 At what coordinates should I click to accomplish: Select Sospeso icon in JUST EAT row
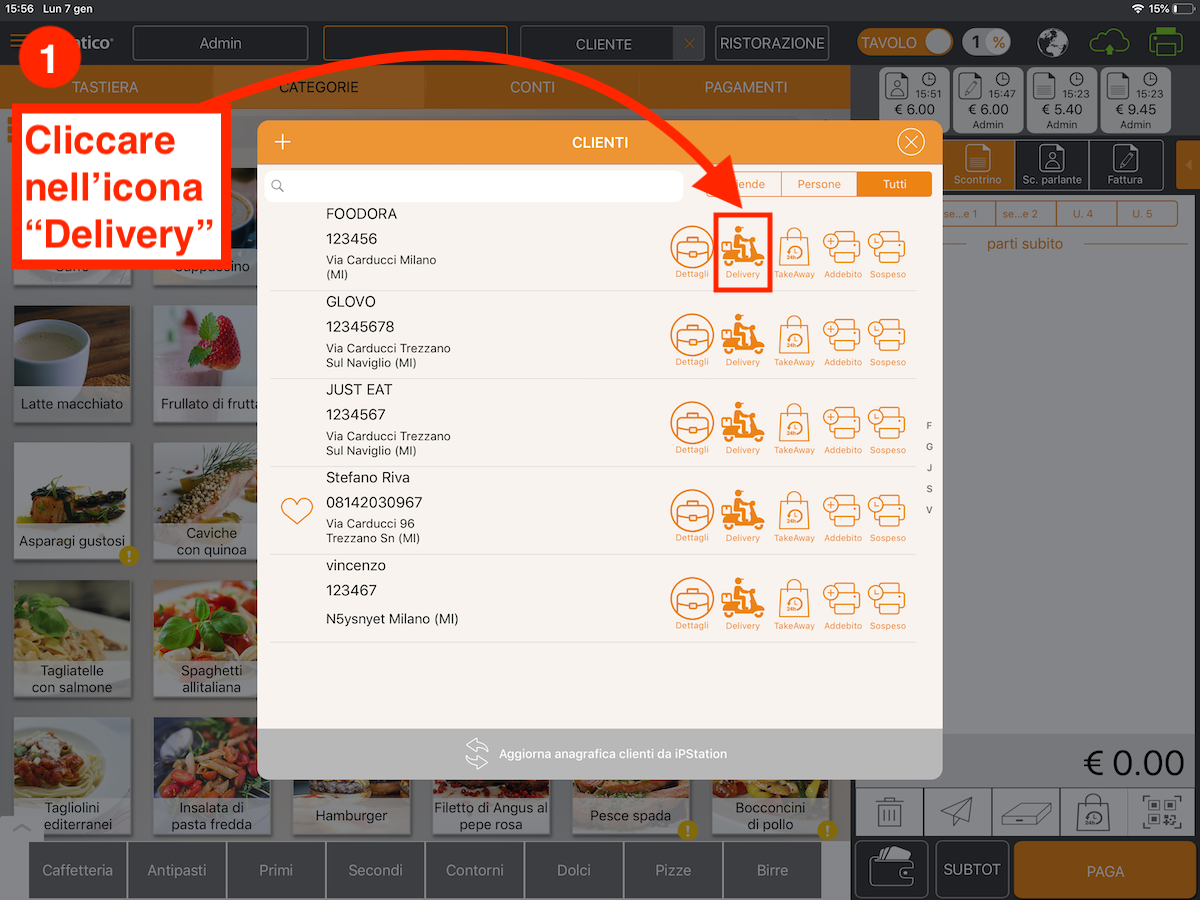pos(887,428)
